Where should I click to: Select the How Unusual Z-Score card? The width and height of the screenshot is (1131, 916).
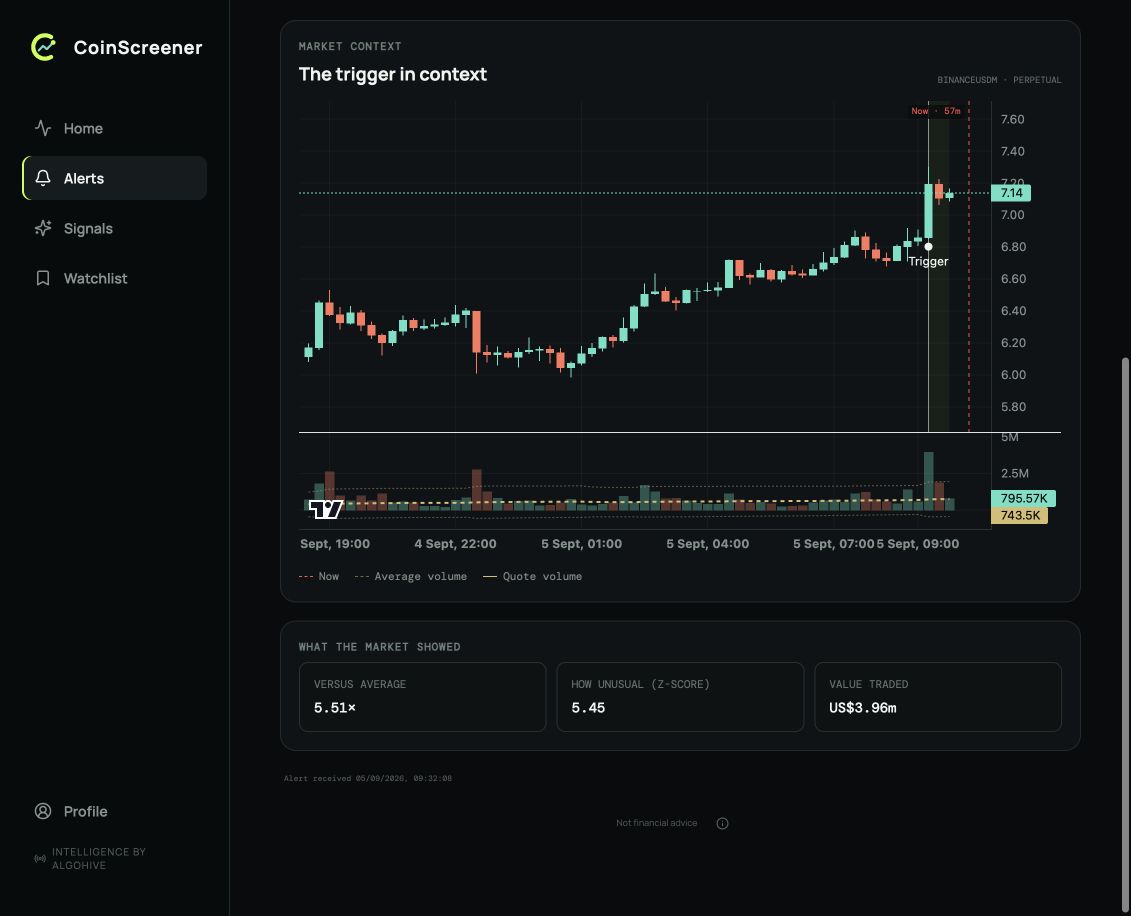point(680,697)
